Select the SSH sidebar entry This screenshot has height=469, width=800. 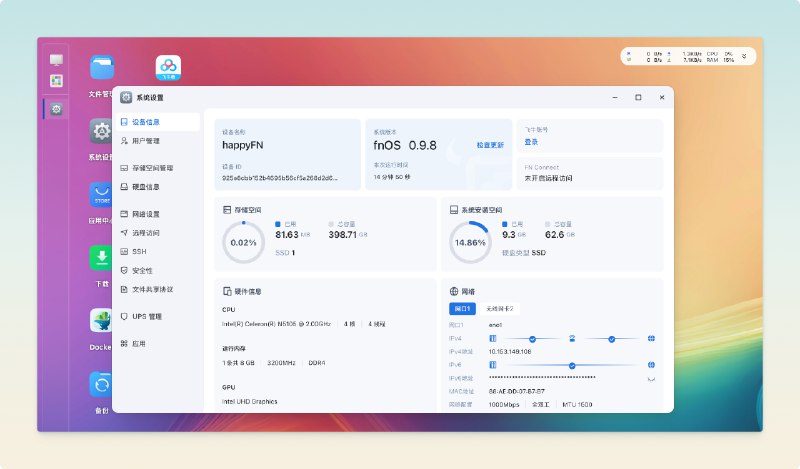coord(138,251)
